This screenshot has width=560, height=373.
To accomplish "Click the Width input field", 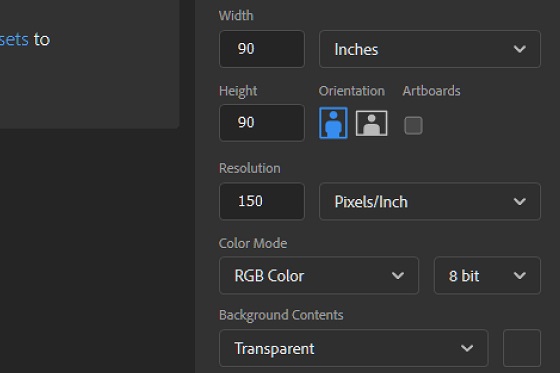I will point(262,49).
